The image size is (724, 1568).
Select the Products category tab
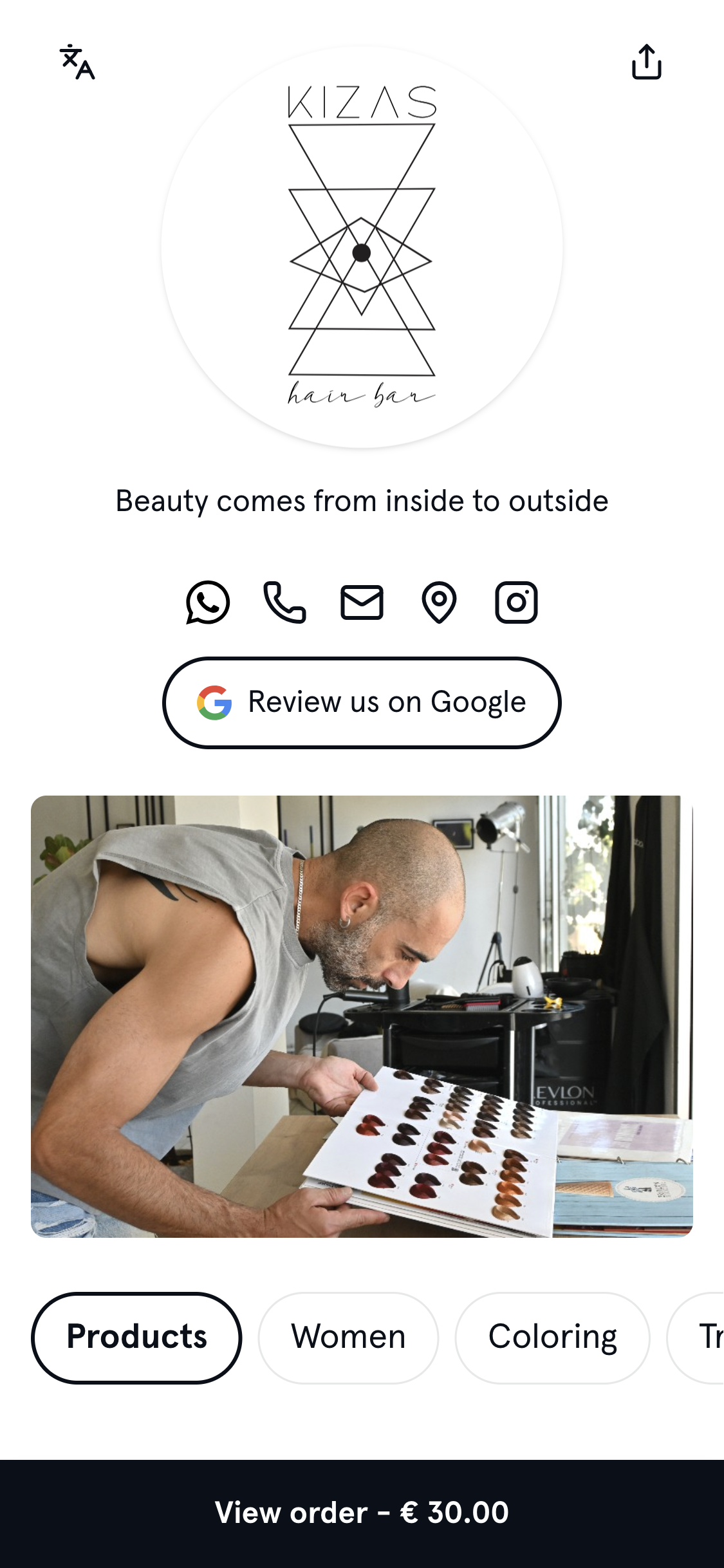coord(136,1338)
